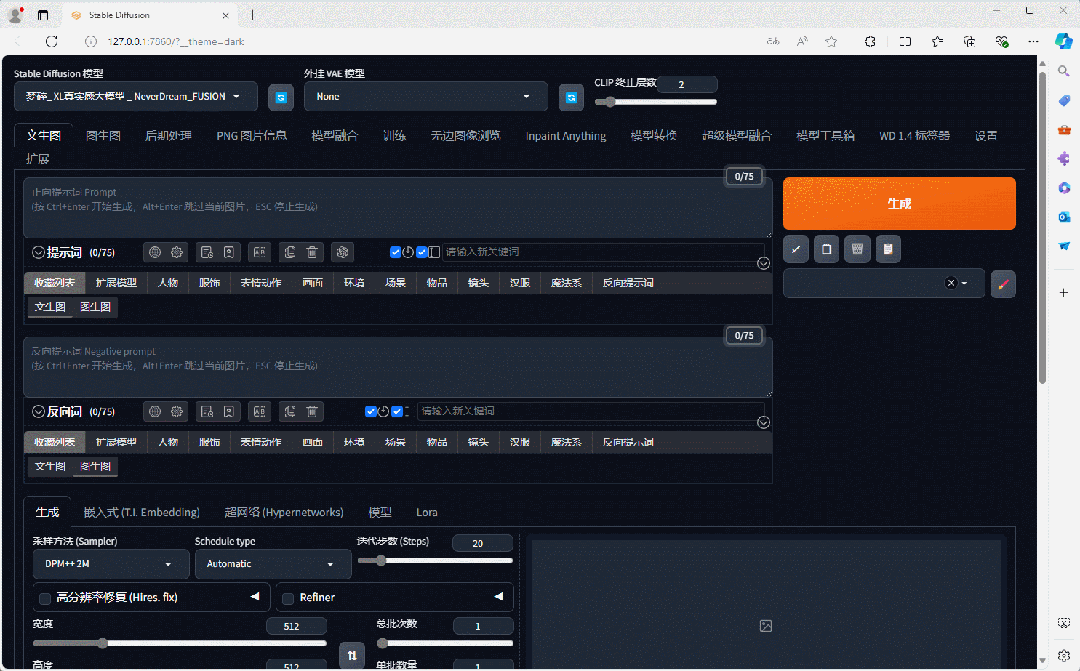
Task: Open Edge Copilot sidebar icon
Action: point(1063,41)
